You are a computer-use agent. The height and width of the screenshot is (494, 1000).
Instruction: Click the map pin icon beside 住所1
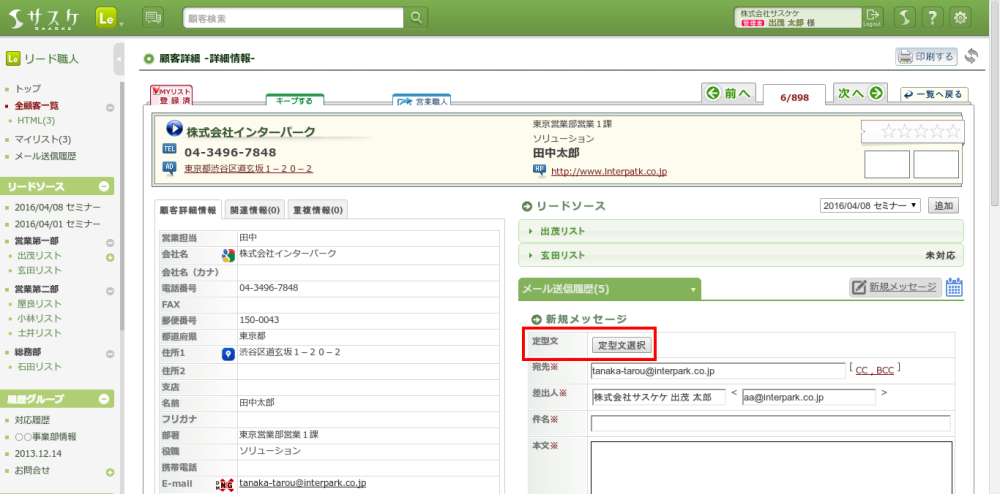[x=227, y=353]
